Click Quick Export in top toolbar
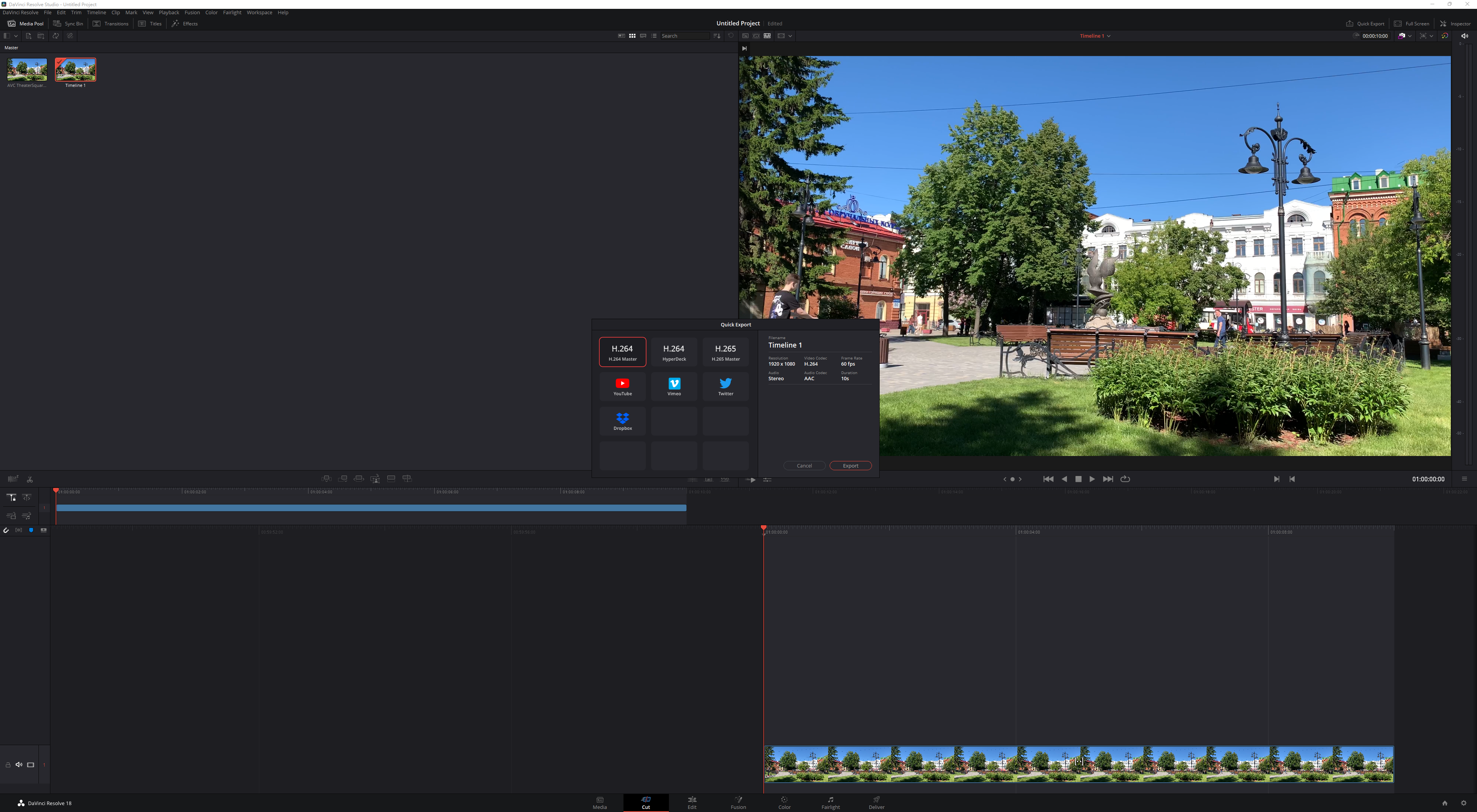 click(x=1365, y=23)
